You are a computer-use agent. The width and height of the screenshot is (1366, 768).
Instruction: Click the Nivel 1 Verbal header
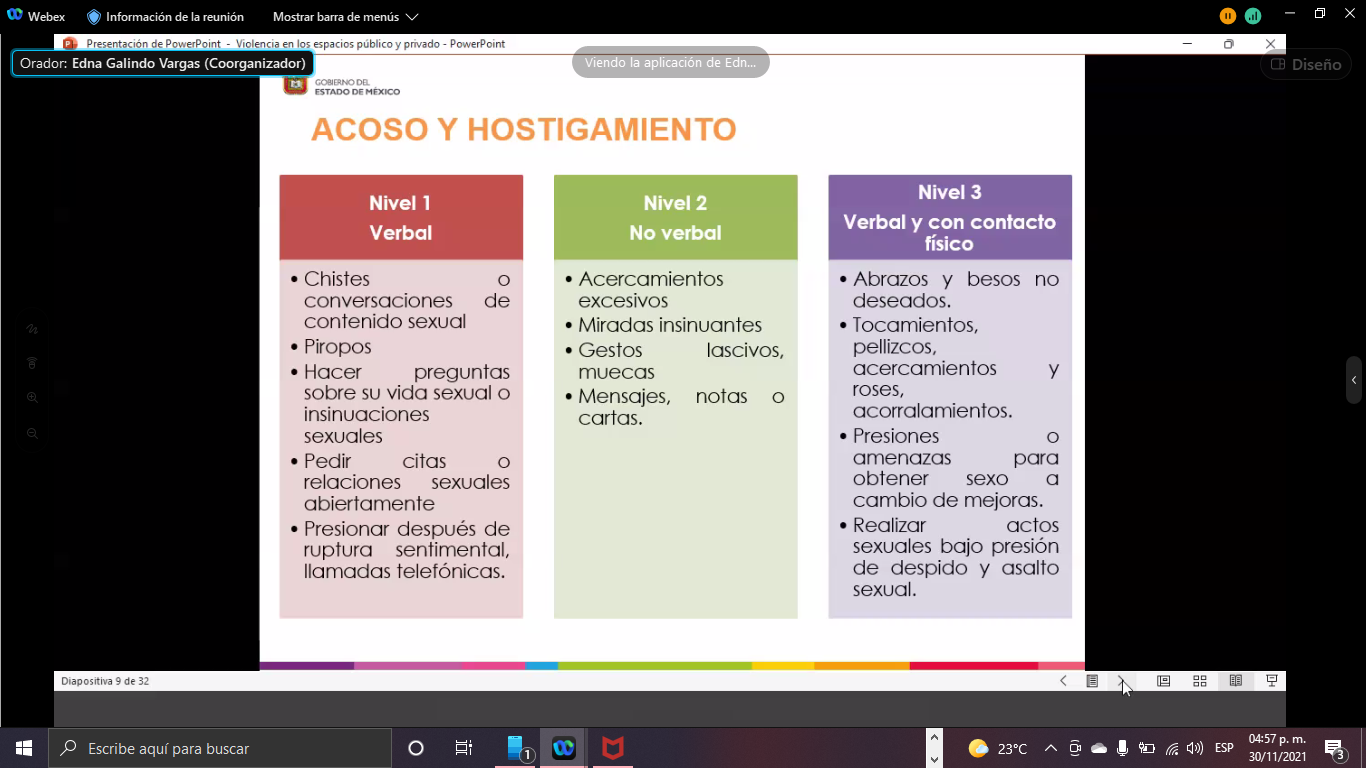(x=401, y=217)
